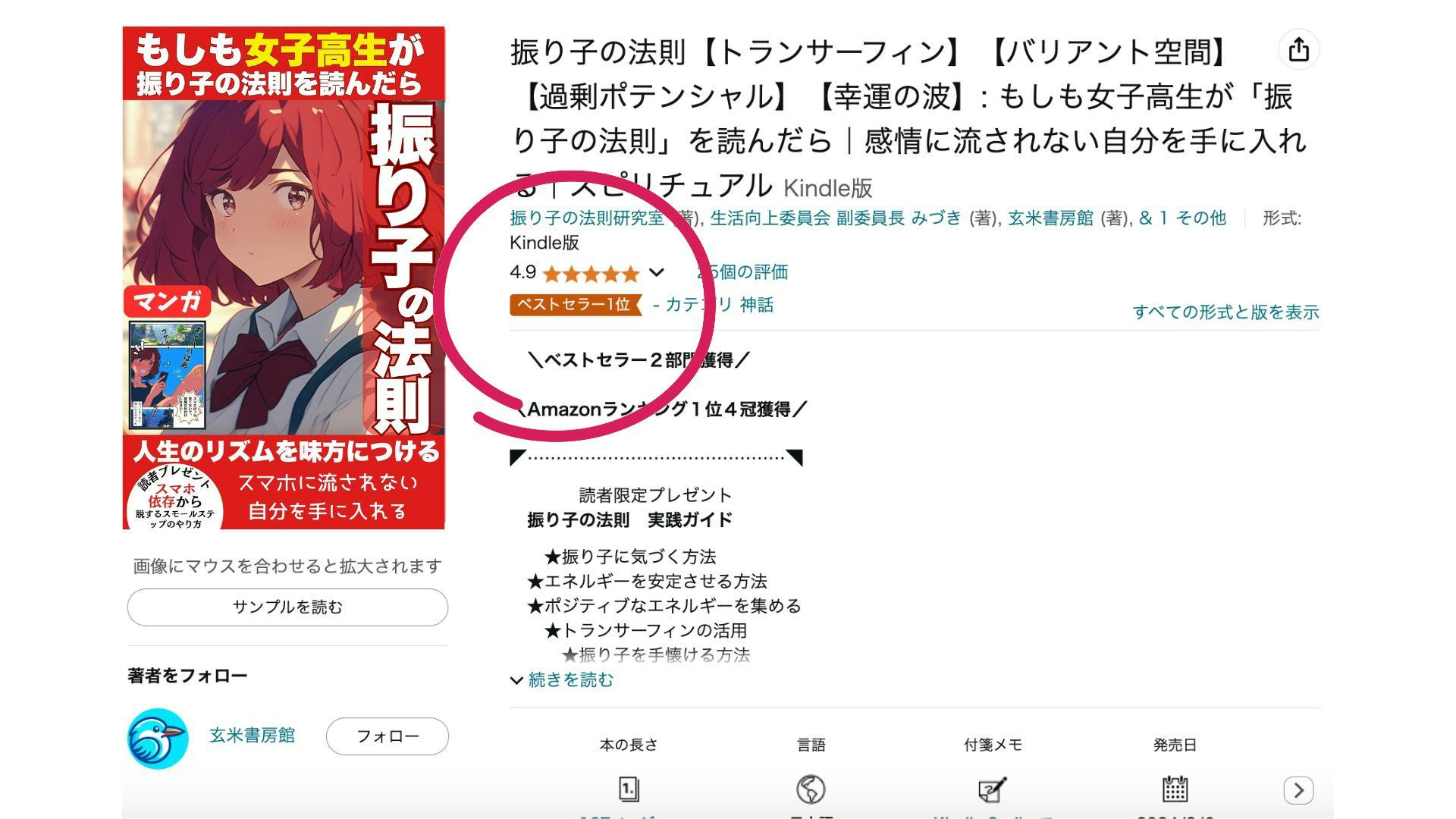Open the 玄米書房館 author link in byline
The width and height of the screenshot is (1456, 819).
click(1050, 218)
